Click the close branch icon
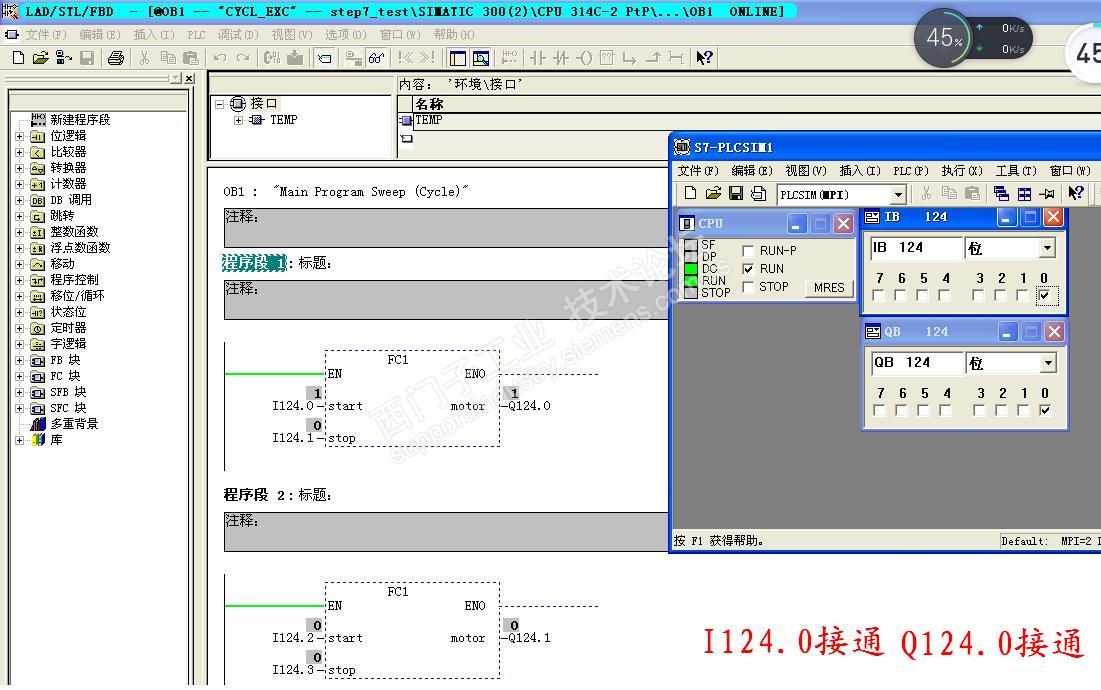 tap(653, 58)
